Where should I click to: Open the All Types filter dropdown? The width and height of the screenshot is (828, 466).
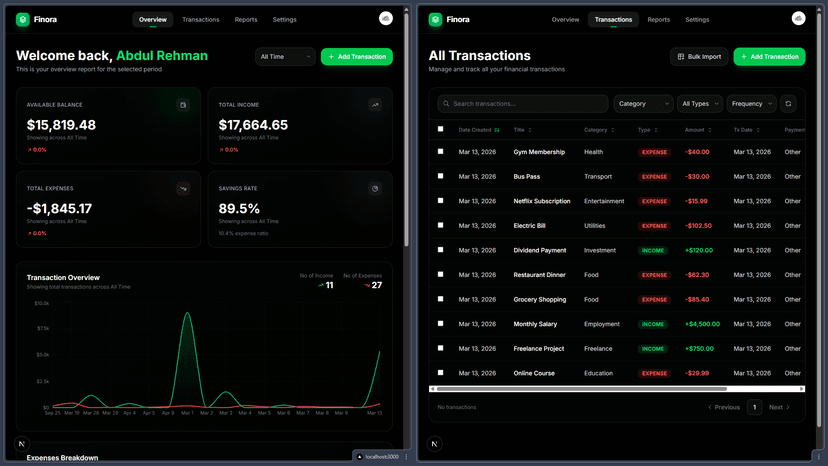[x=700, y=104]
